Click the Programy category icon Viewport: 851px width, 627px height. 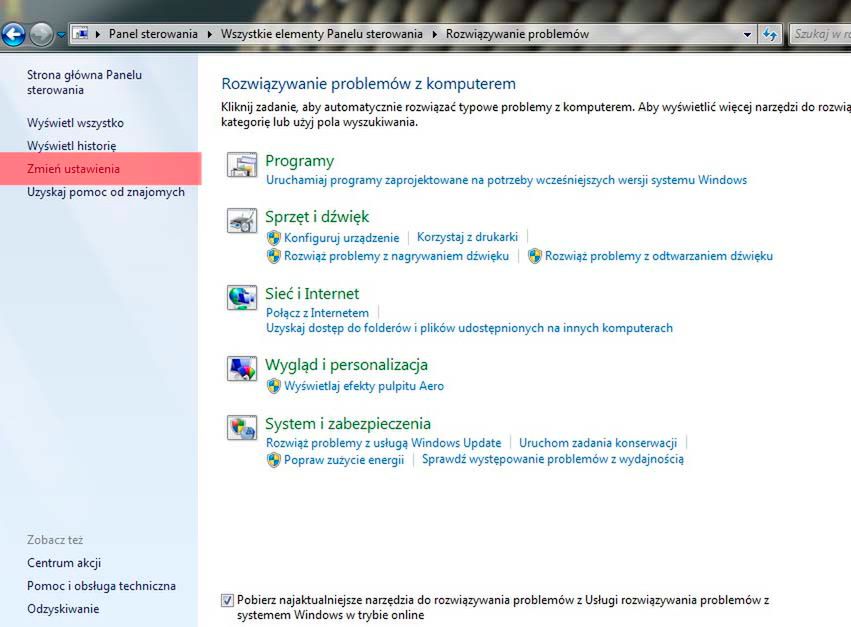click(x=242, y=164)
